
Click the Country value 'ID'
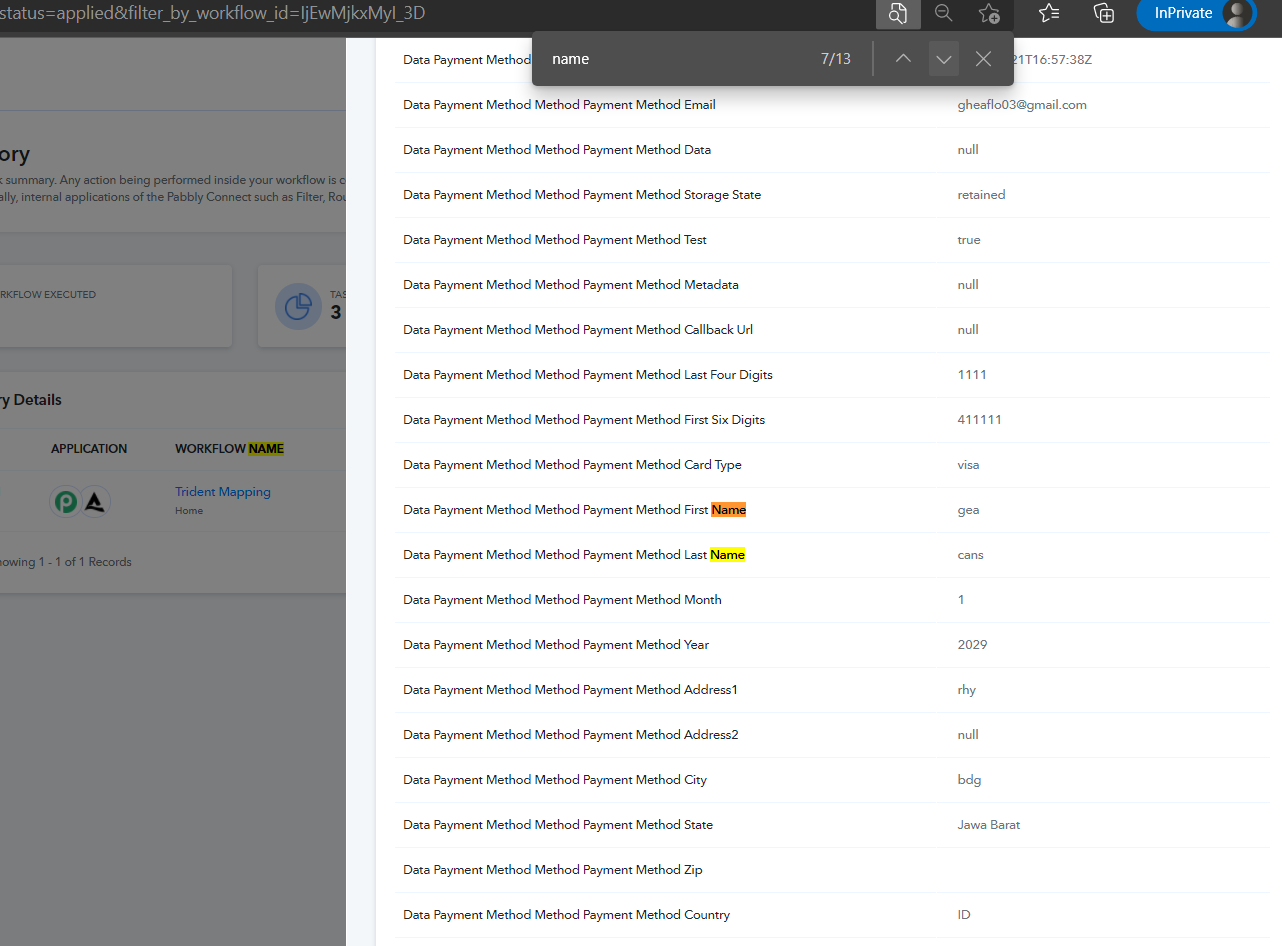pyautogui.click(x=964, y=915)
